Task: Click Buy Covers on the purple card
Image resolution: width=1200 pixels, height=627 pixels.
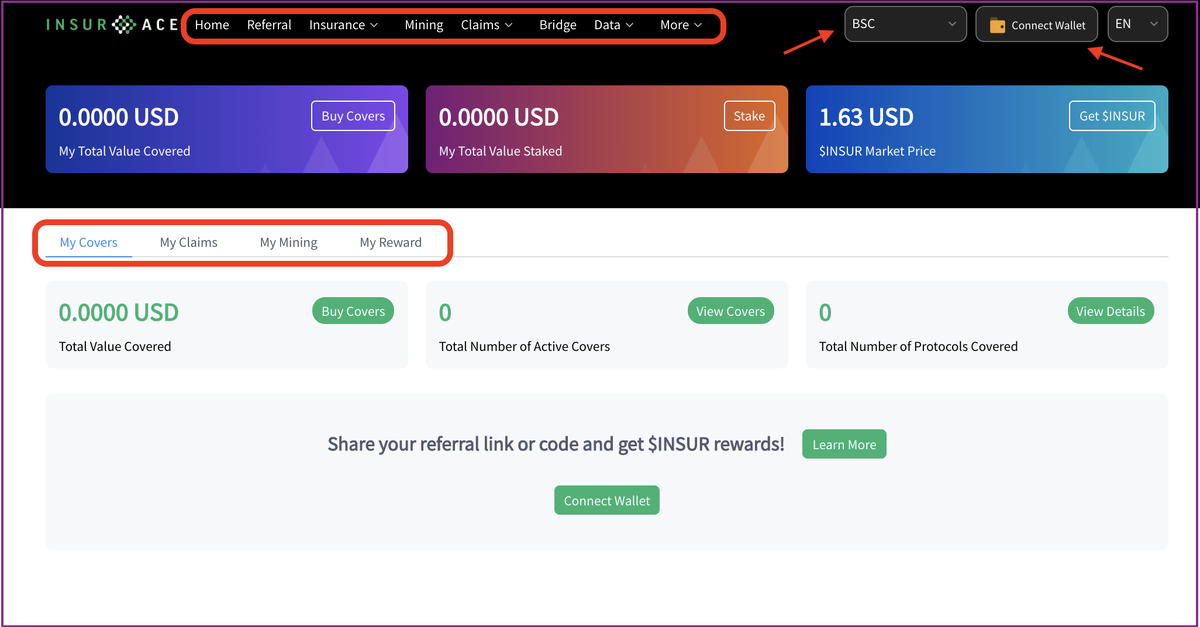Action: [x=353, y=116]
